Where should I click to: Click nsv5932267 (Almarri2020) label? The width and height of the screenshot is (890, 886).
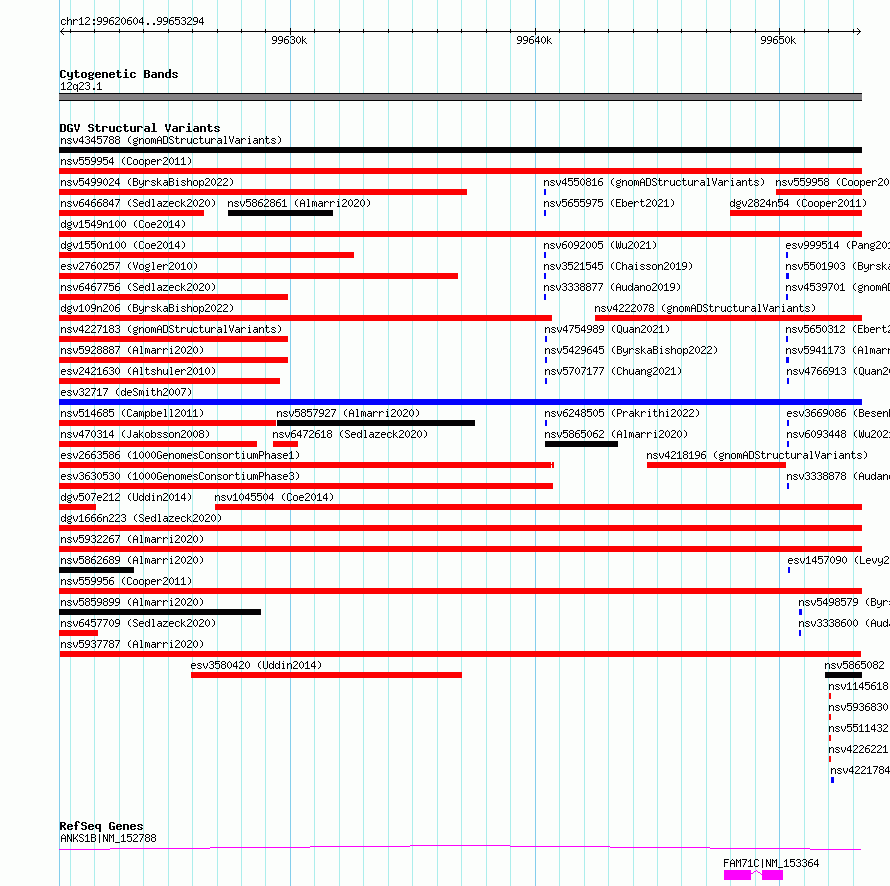coord(132,539)
